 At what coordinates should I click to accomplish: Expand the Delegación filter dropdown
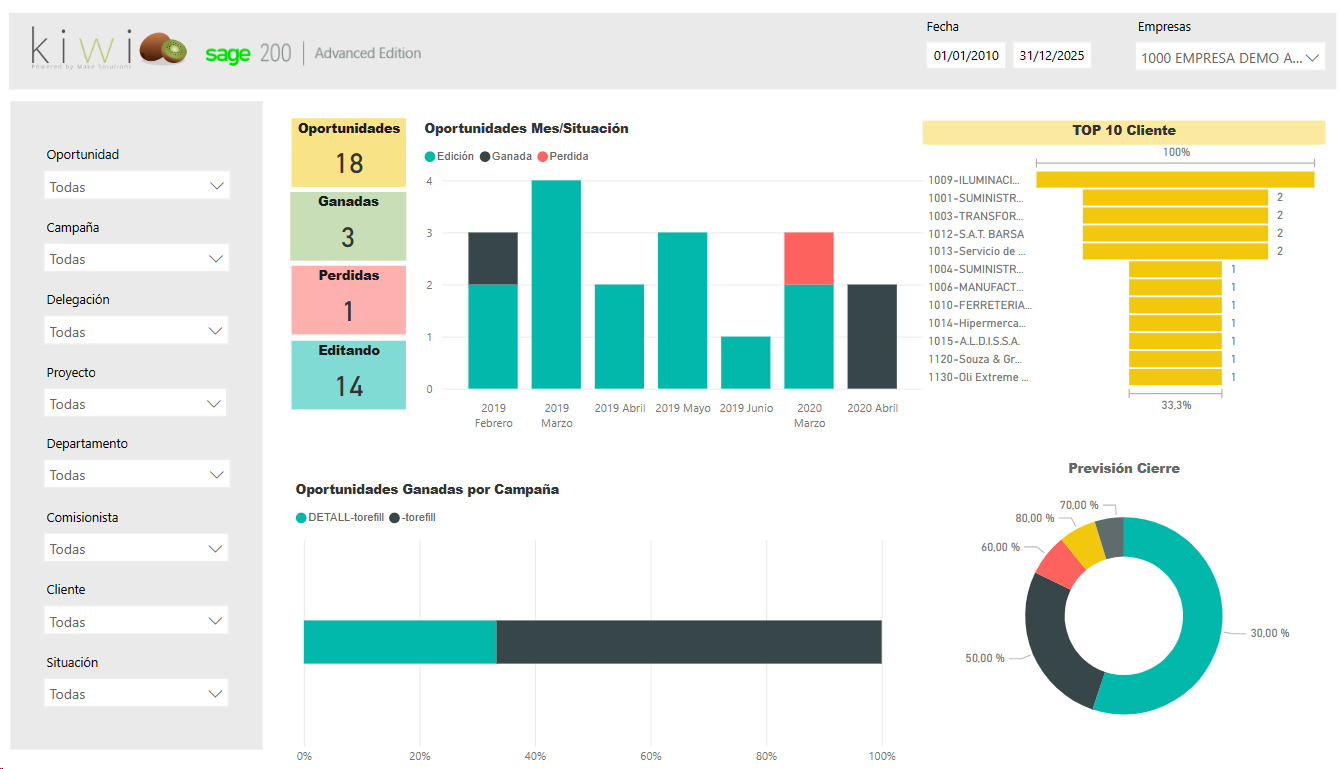point(137,332)
